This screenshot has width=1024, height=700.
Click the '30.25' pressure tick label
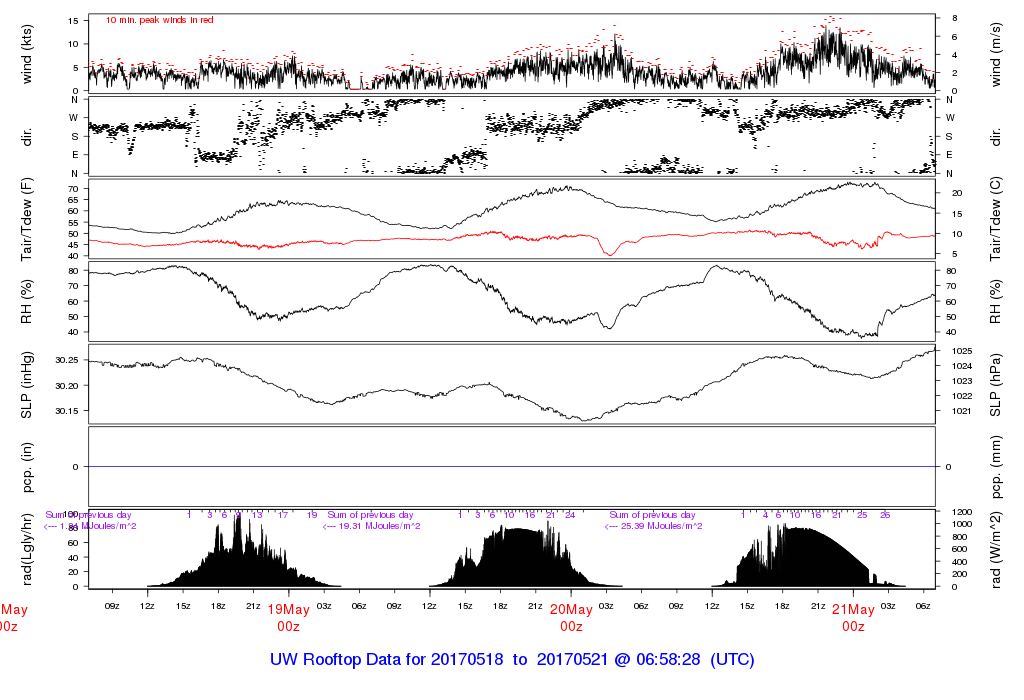click(67, 360)
